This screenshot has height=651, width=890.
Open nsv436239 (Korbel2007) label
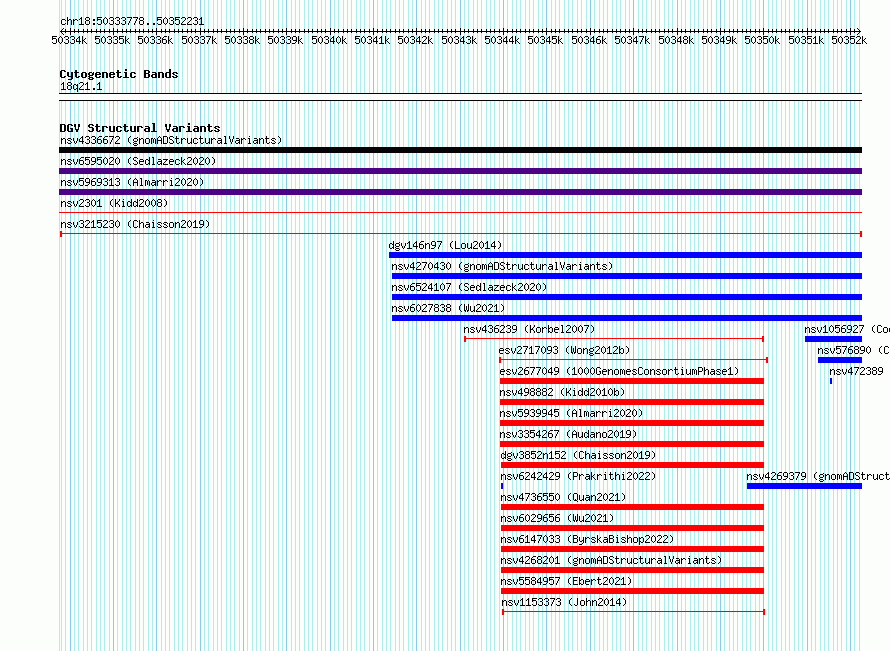pos(529,329)
